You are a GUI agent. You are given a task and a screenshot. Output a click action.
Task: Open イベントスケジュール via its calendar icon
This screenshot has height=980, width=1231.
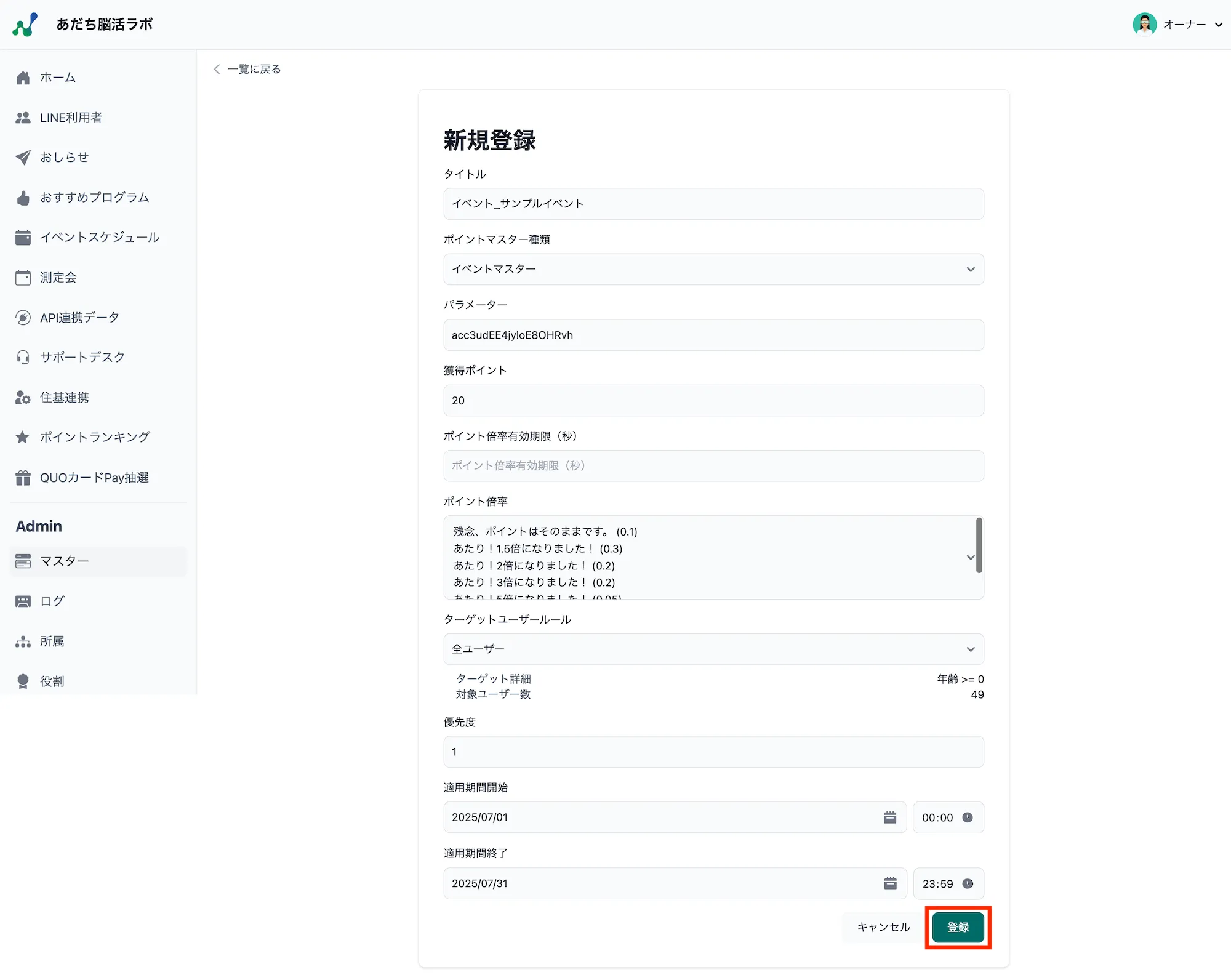23,238
